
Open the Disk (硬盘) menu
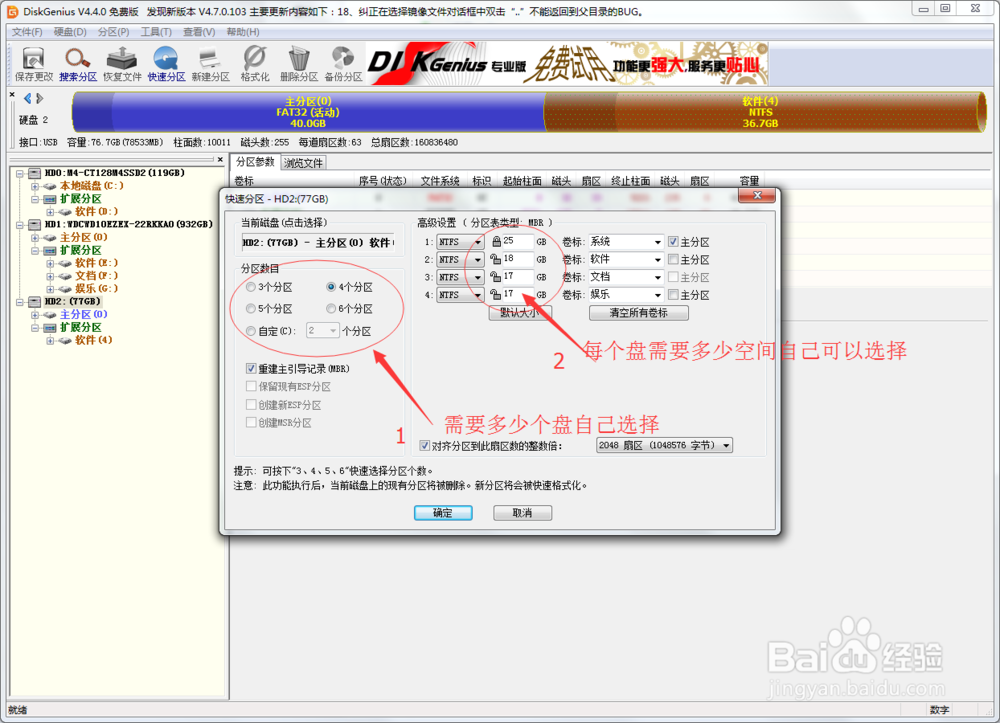point(70,32)
